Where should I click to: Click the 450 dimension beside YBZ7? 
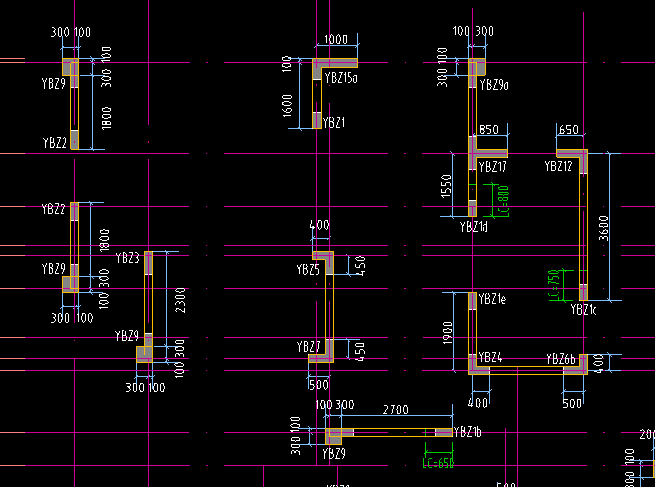coord(359,351)
